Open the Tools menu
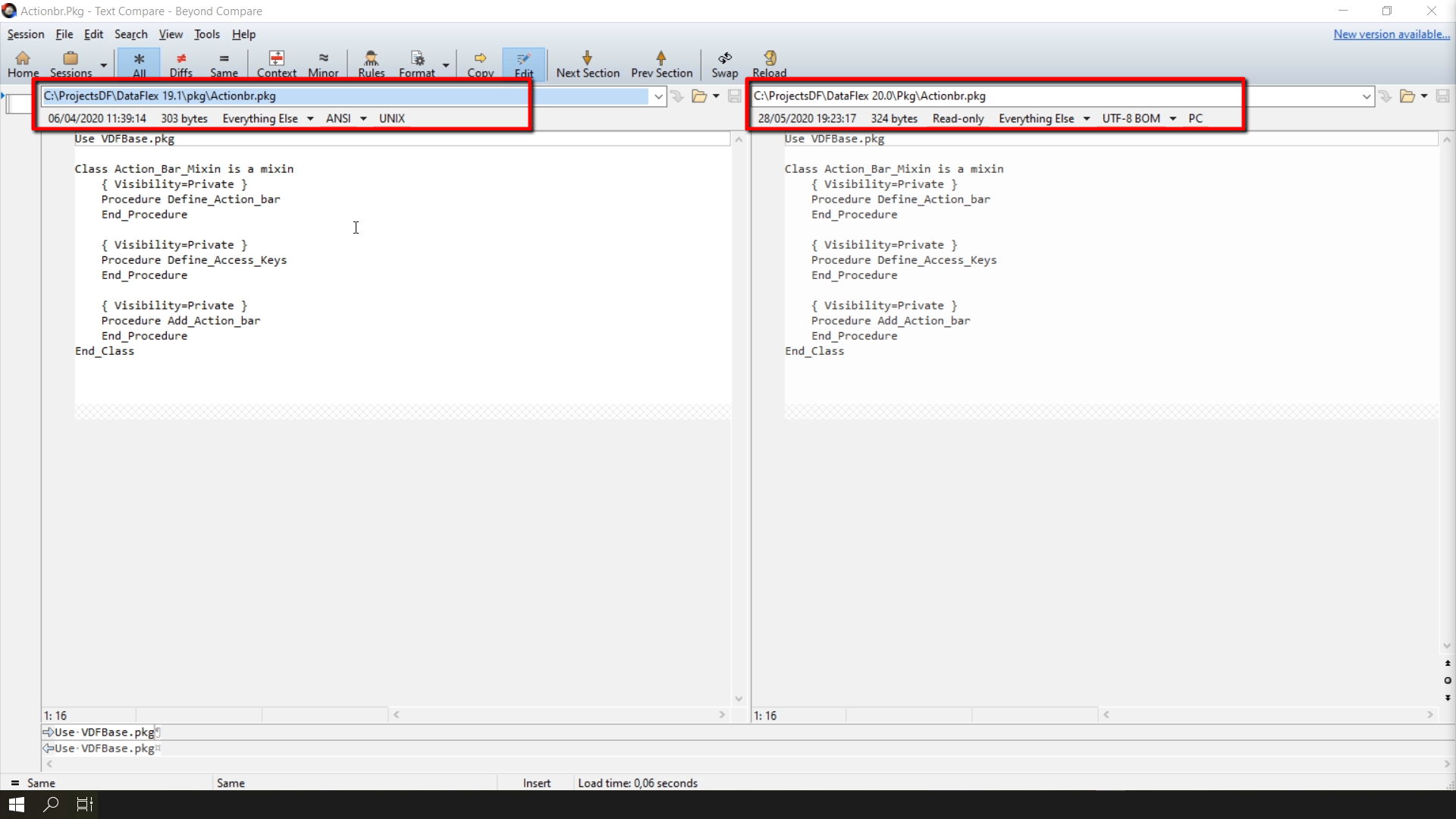This screenshot has height=819, width=1456. (x=206, y=34)
